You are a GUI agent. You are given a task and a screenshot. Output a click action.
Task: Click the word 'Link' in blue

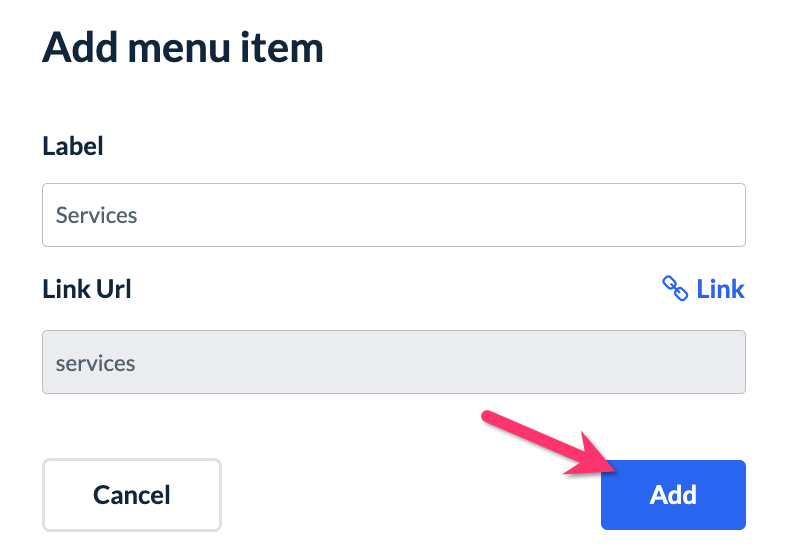point(720,289)
